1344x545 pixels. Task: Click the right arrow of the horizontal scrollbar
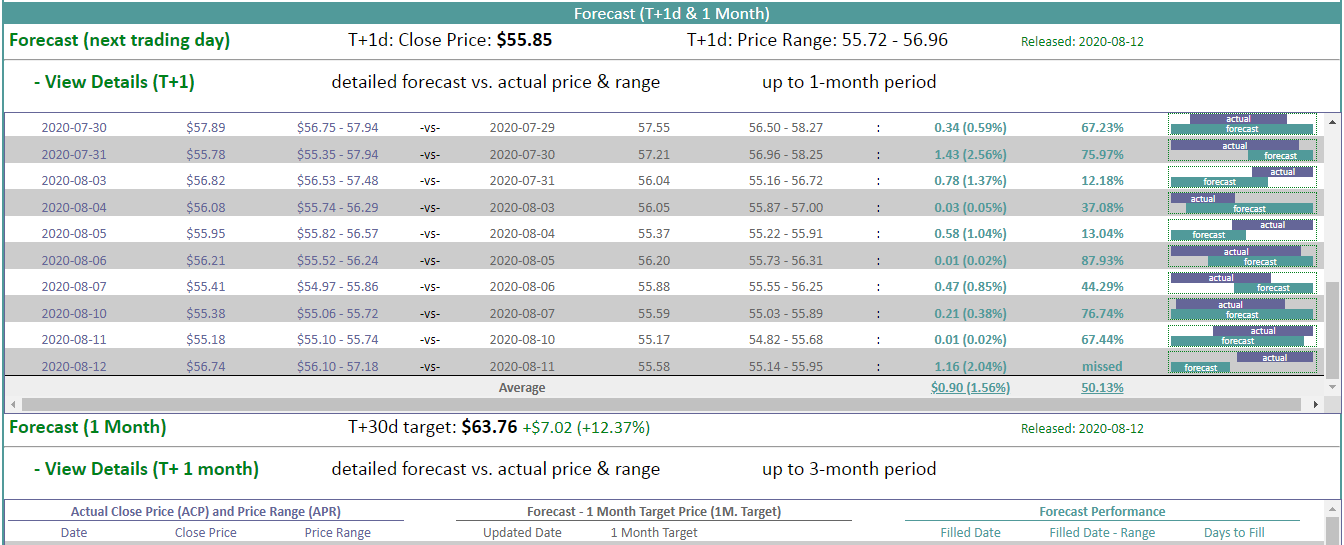tap(1317, 405)
